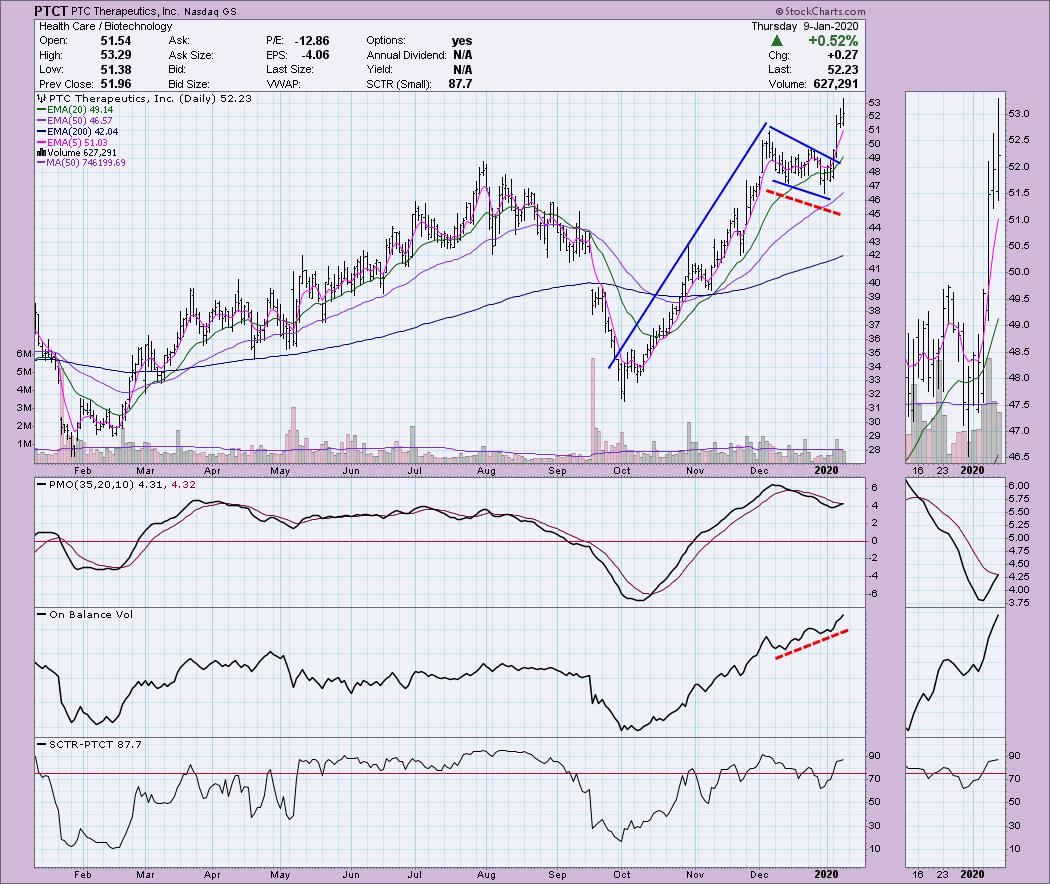This screenshot has width=1050, height=884.
Task: Click the EMA(50) 46.57 legend entry
Action: (76, 121)
